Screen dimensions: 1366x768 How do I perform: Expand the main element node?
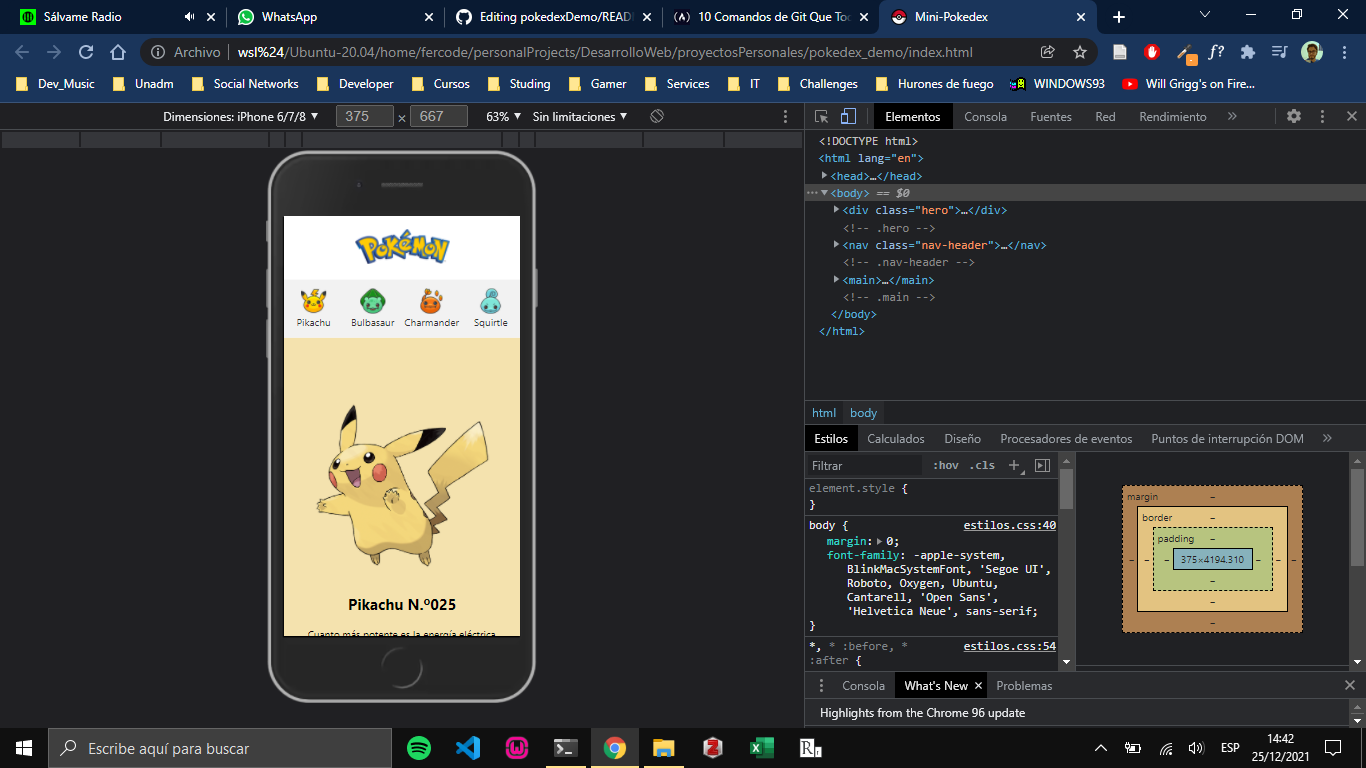coord(837,280)
